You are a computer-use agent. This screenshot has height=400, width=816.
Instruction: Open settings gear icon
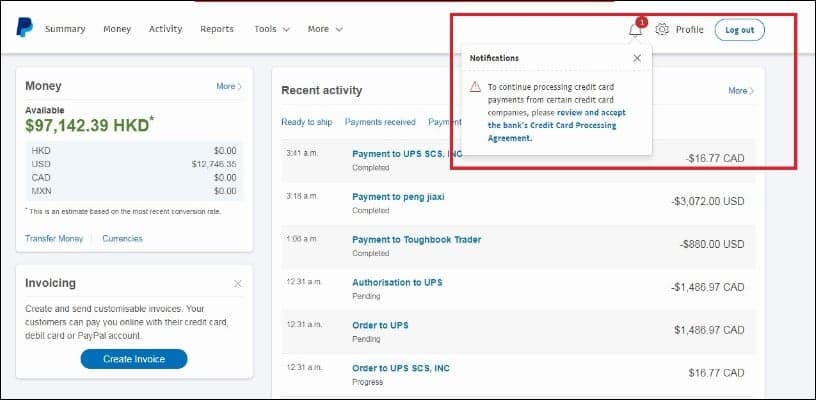662,30
